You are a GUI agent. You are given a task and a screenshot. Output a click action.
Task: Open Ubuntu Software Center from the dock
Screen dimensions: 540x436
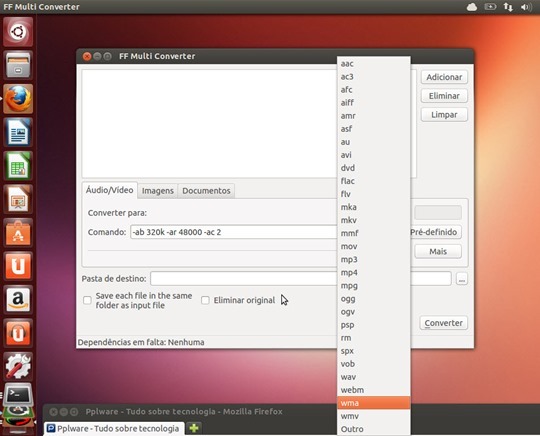point(18,232)
